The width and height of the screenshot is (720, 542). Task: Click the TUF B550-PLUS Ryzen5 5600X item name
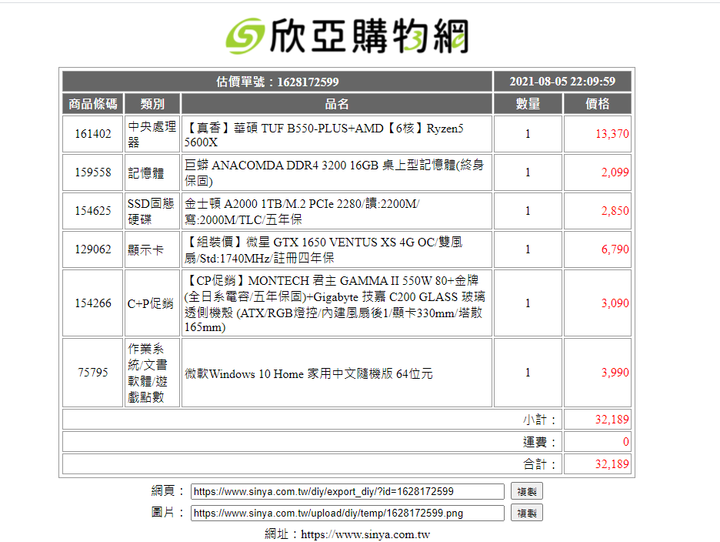[x=324, y=135]
